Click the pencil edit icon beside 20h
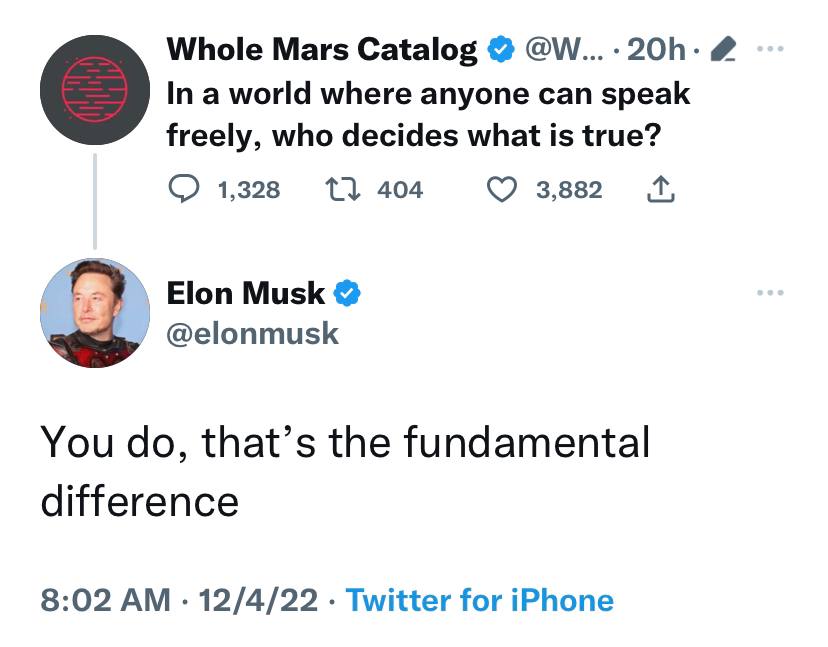This screenshot has width=828, height=647. click(x=722, y=49)
